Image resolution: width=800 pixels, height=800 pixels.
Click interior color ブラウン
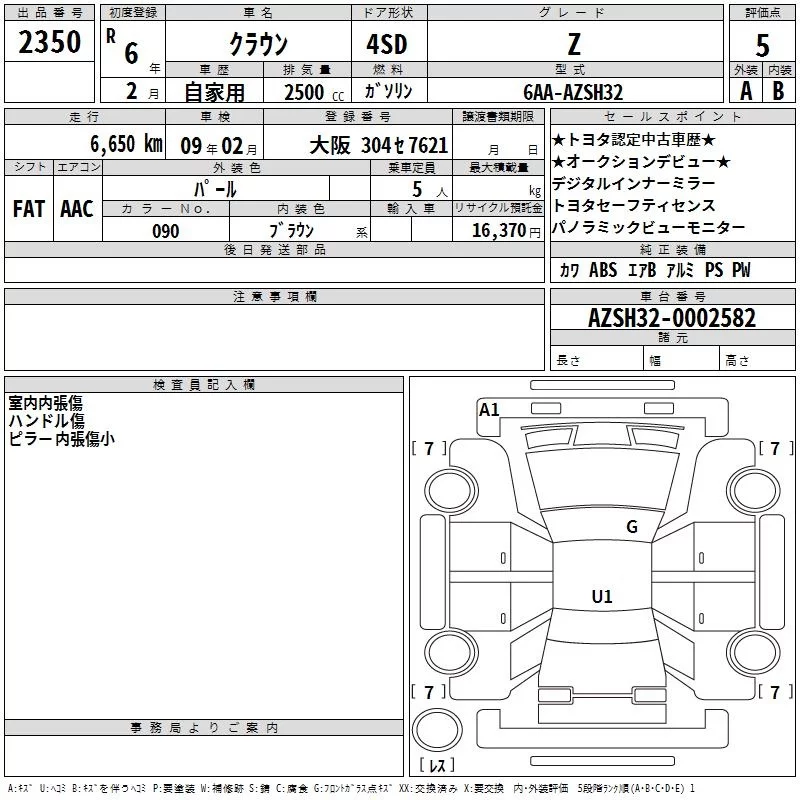coord(291,231)
